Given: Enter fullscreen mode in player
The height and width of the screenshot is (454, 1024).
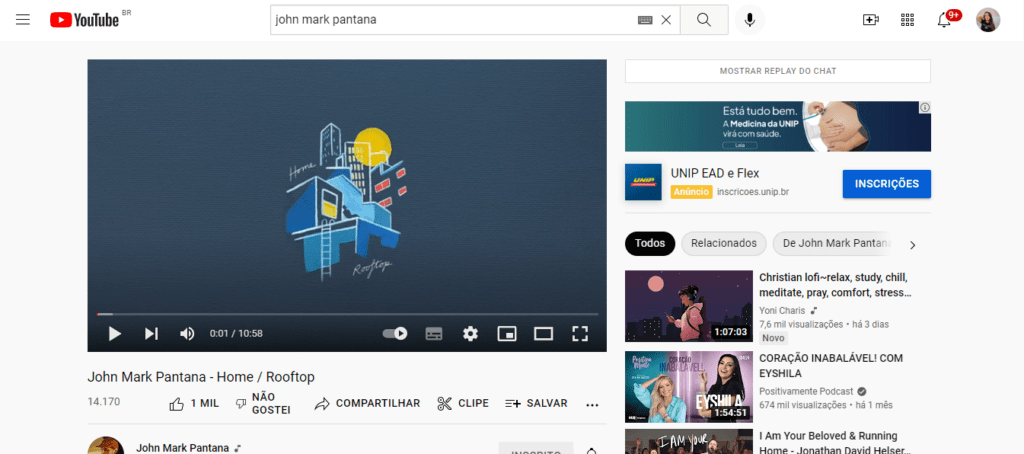Looking at the screenshot, I should tap(580, 333).
